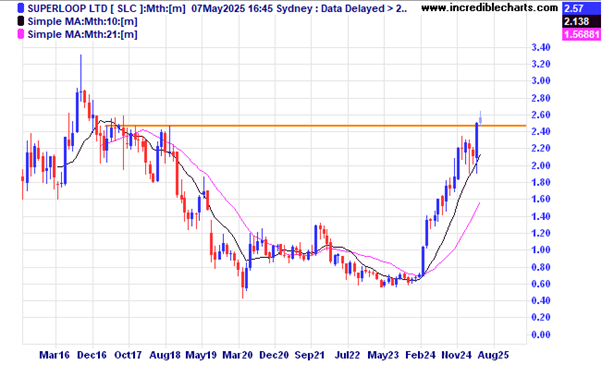Click the Mar20 date axis label
This screenshot has height=365, width=602.
tap(238, 355)
